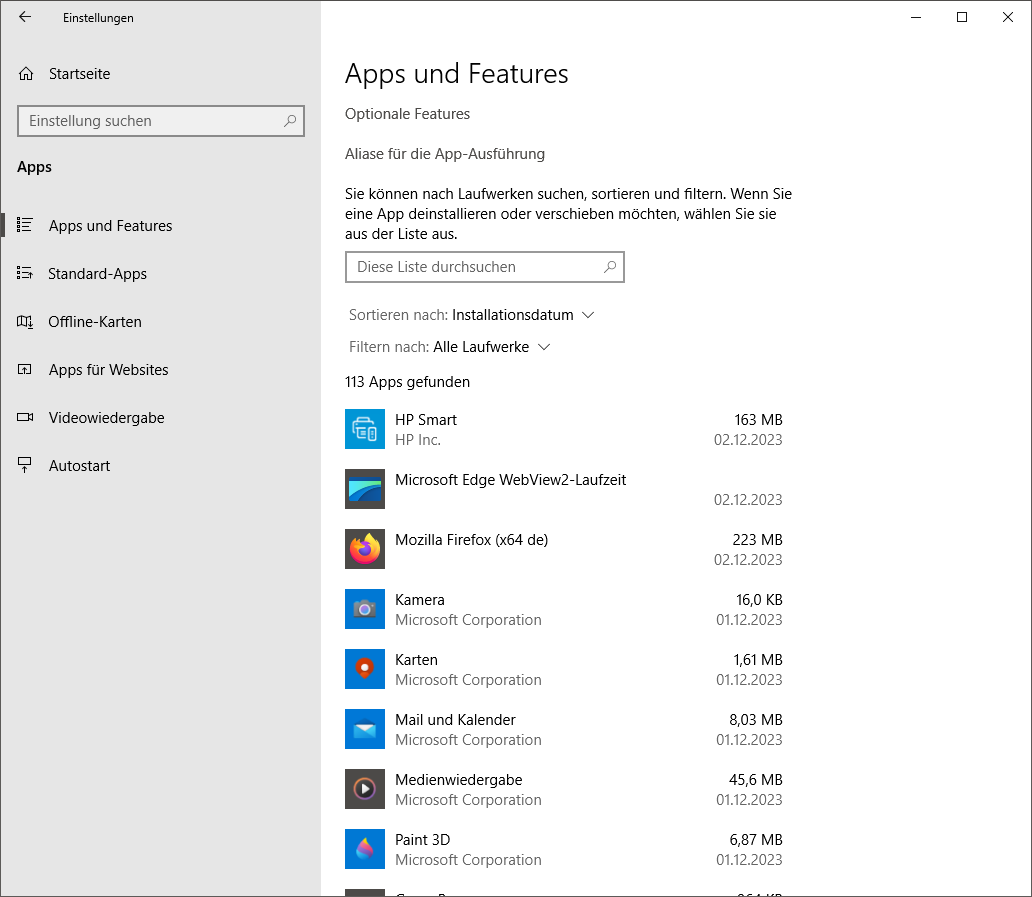Open Startseite home icon
The height and width of the screenshot is (897, 1032).
26,74
